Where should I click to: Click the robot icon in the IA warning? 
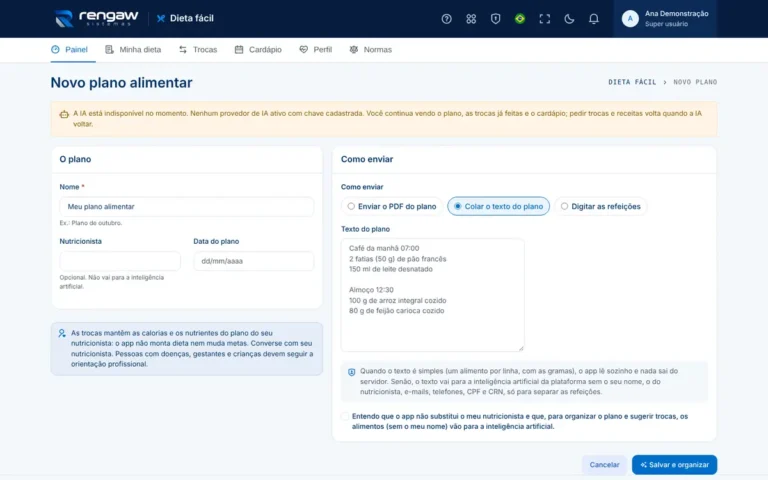click(x=64, y=114)
